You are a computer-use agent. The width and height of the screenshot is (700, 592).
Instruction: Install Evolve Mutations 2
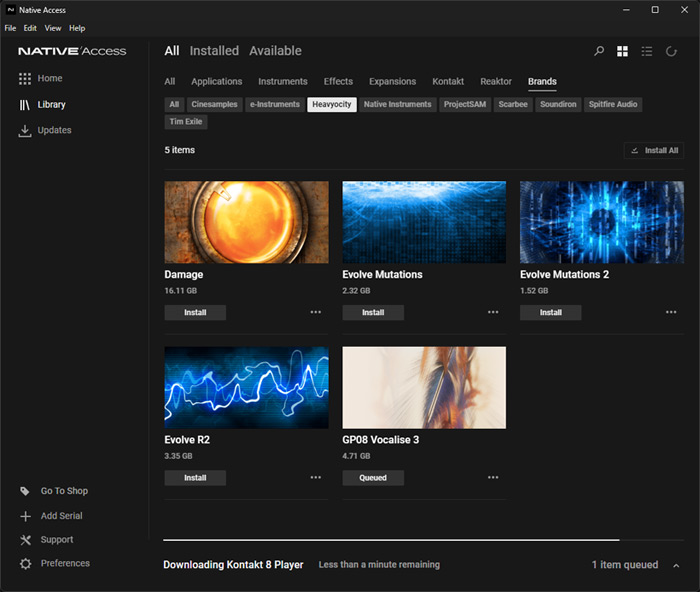click(x=550, y=312)
